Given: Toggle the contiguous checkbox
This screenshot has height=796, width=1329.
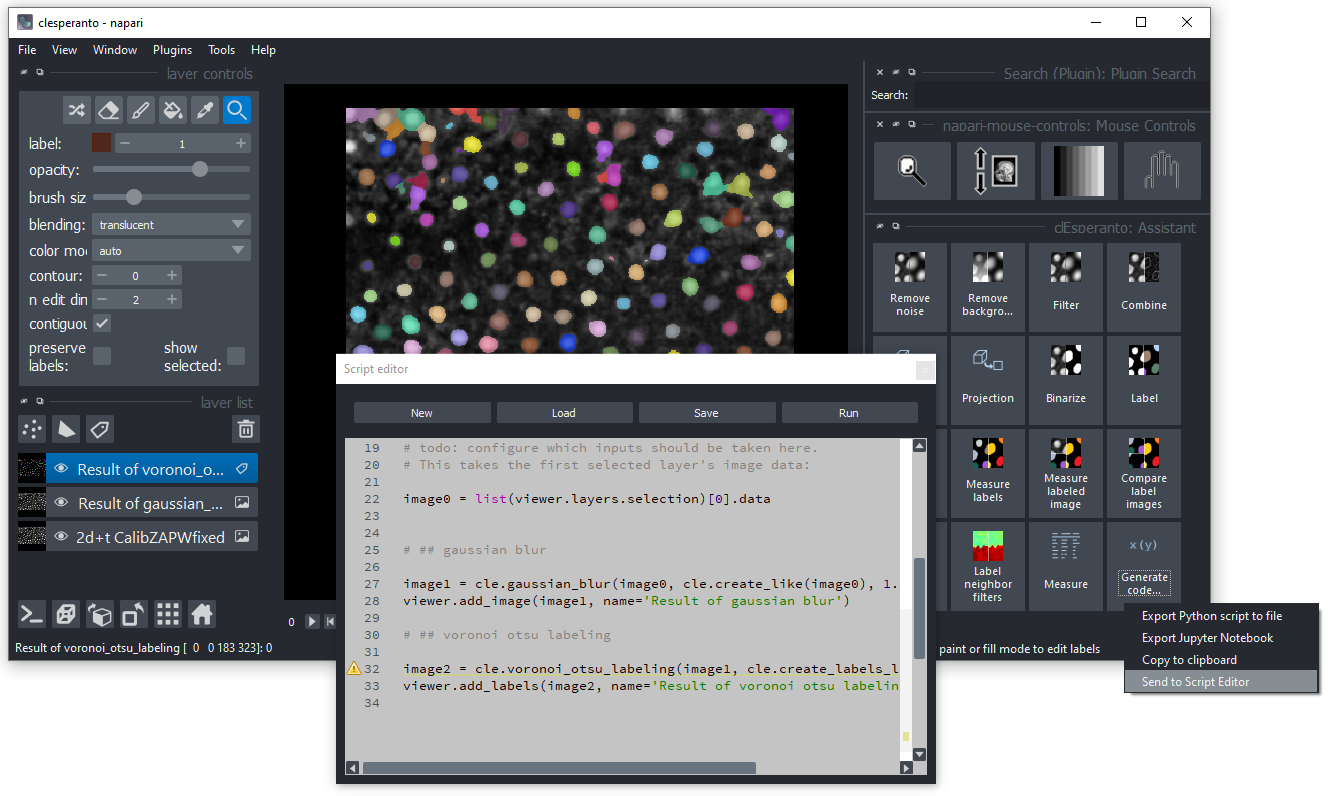Looking at the screenshot, I should pyautogui.click(x=102, y=324).
